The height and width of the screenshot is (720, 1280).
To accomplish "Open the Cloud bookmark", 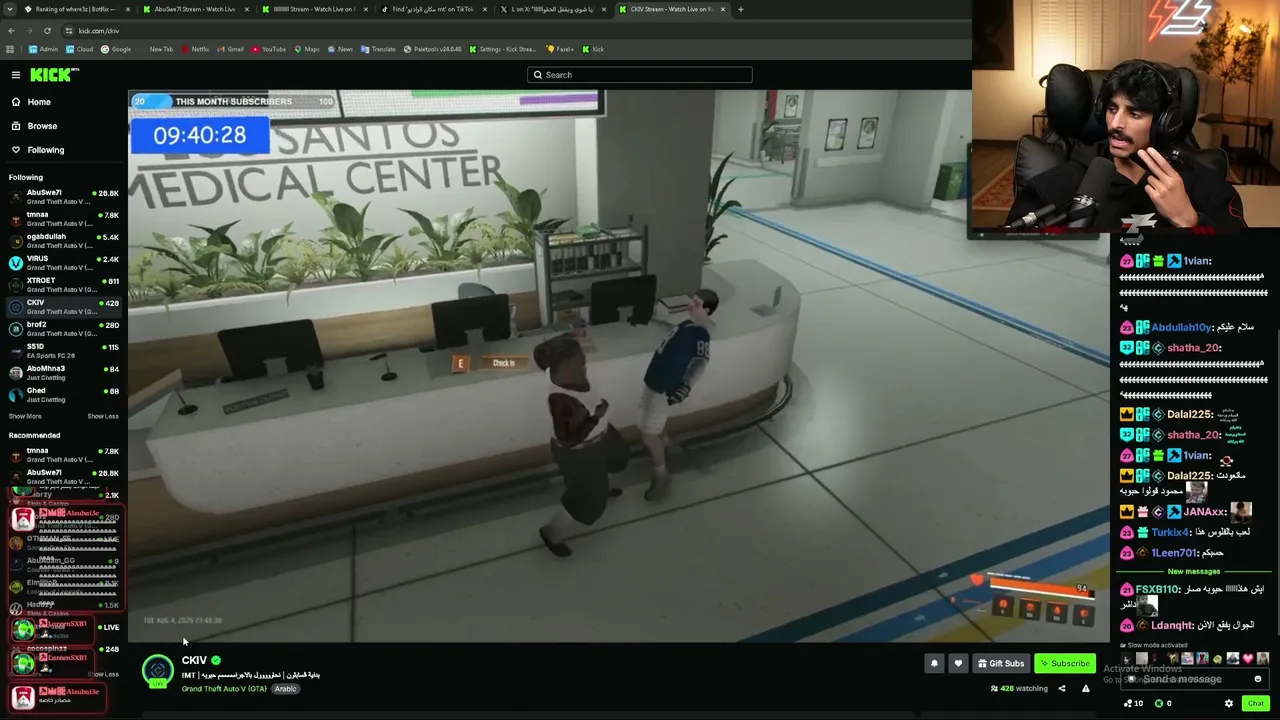I will tap(80, 49).
